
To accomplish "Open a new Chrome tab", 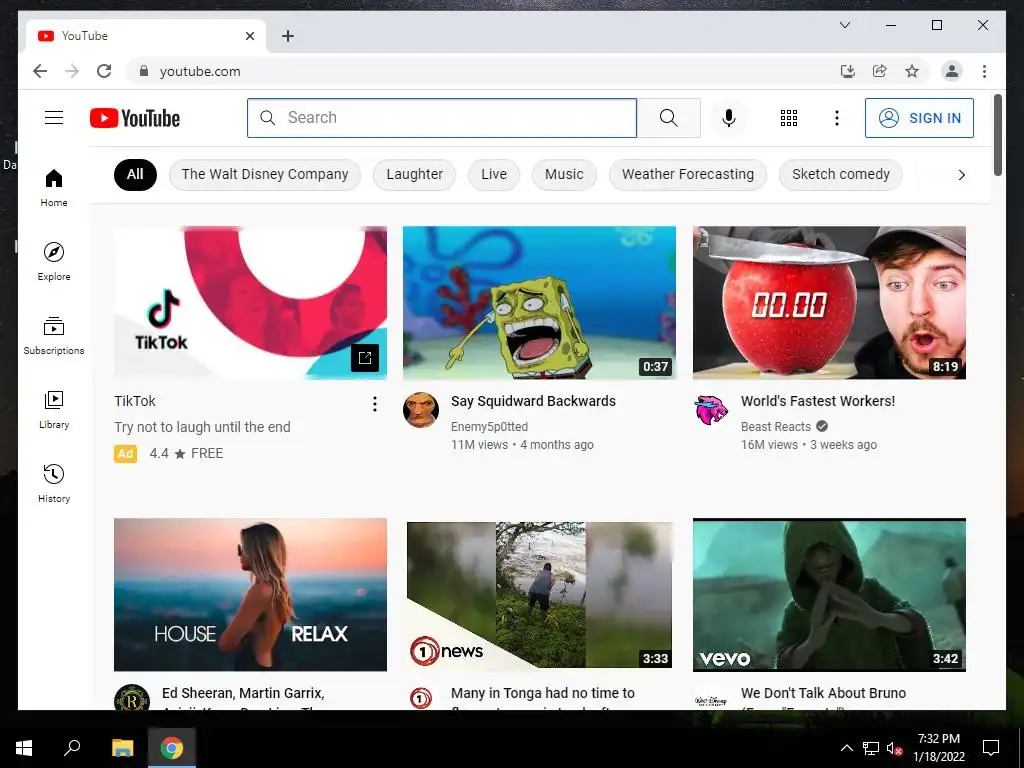I will point(287,36).
